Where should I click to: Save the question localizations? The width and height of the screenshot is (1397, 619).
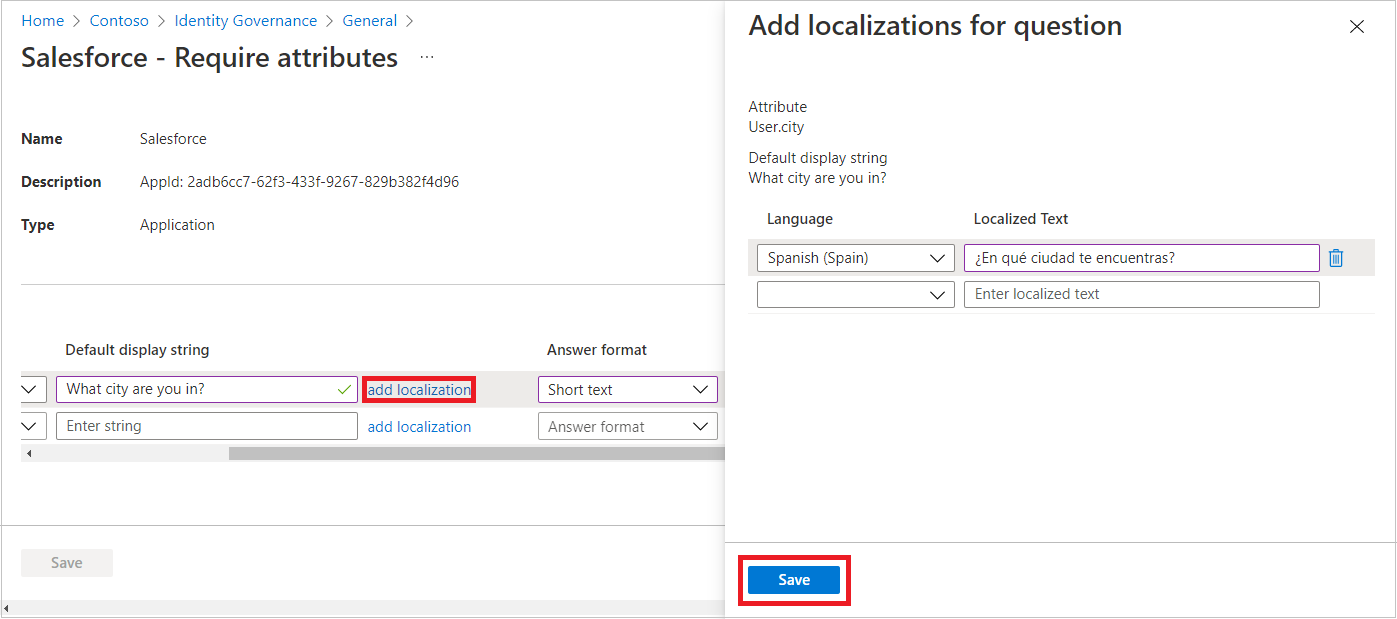(793, 579)
